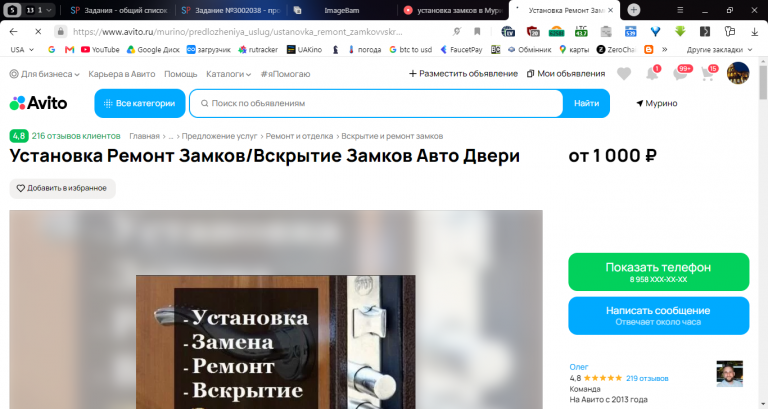Switch to the установка замков в Мурино tab
Viewport: 768px width, 409px height.
453,10
